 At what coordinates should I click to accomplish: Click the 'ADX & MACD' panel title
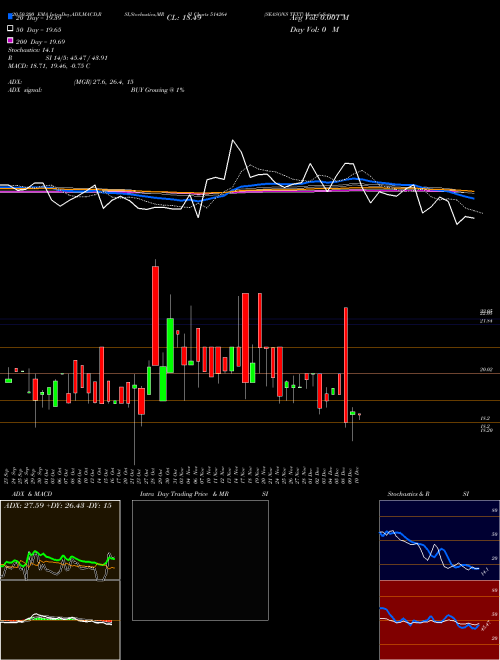pyautogui.click(x=32, y=494)
